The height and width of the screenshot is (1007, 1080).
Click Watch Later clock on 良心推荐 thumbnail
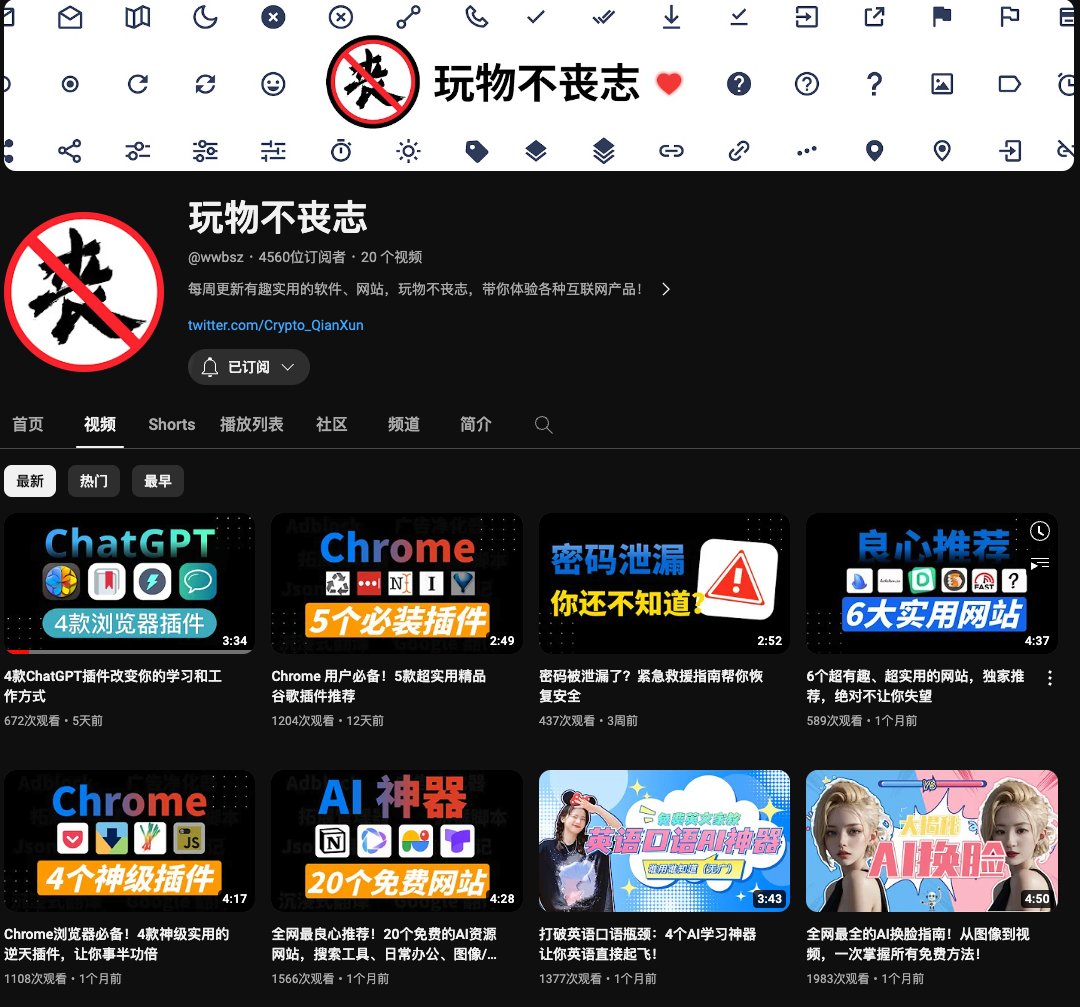[1039, 531]
